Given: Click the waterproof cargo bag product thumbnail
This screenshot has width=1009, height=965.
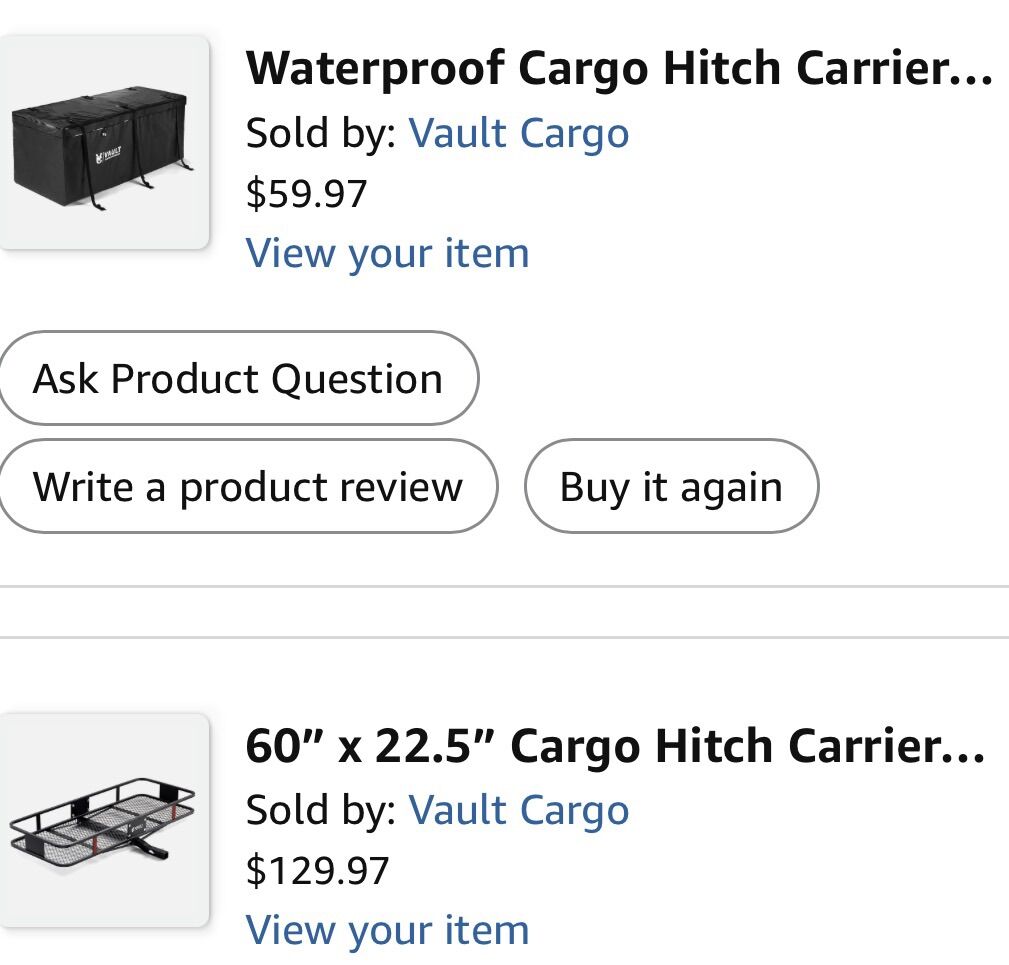Looking at the screenshot, I should [x=104, y=140].
